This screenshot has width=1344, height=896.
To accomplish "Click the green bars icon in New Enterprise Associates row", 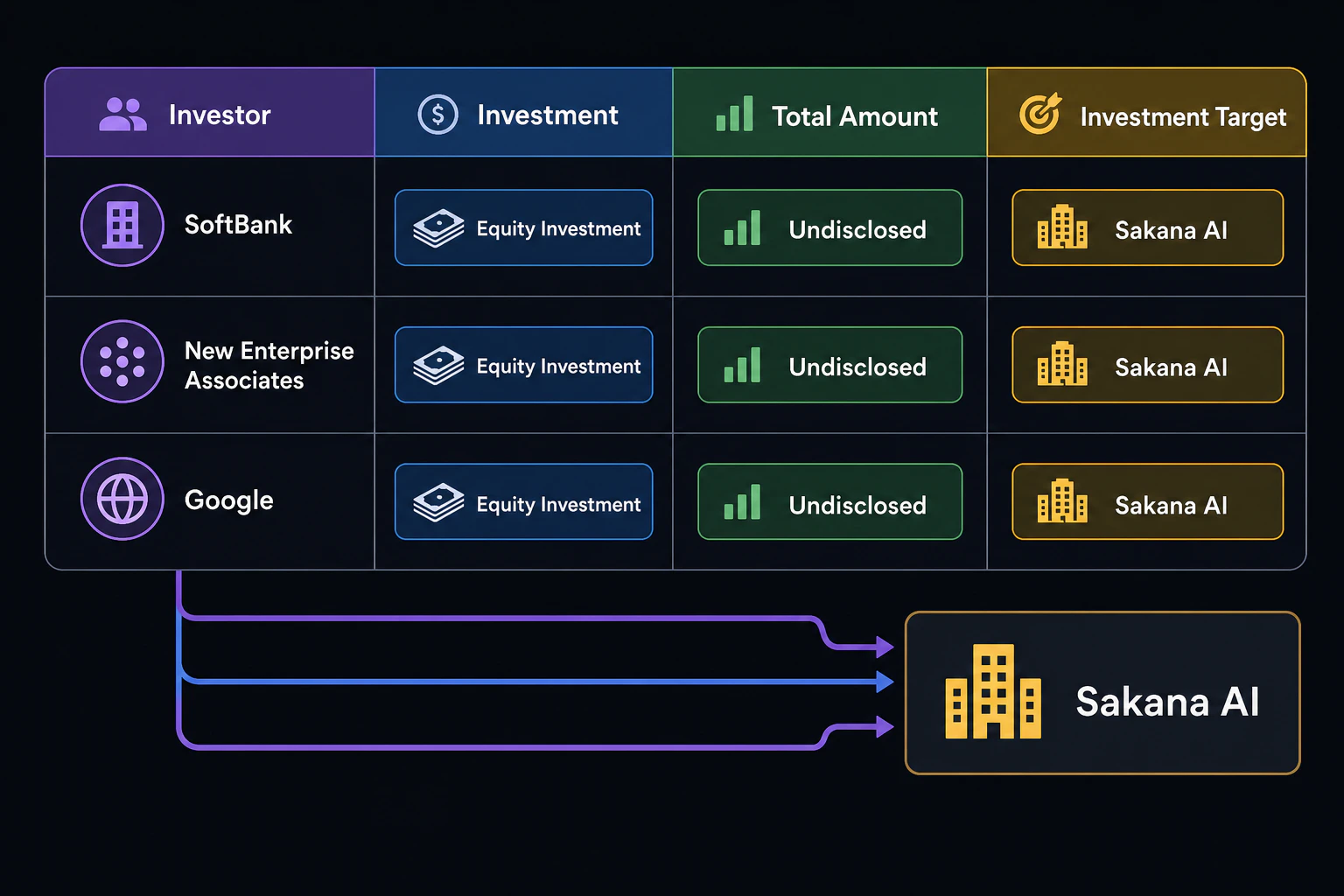I will point(742,366).
